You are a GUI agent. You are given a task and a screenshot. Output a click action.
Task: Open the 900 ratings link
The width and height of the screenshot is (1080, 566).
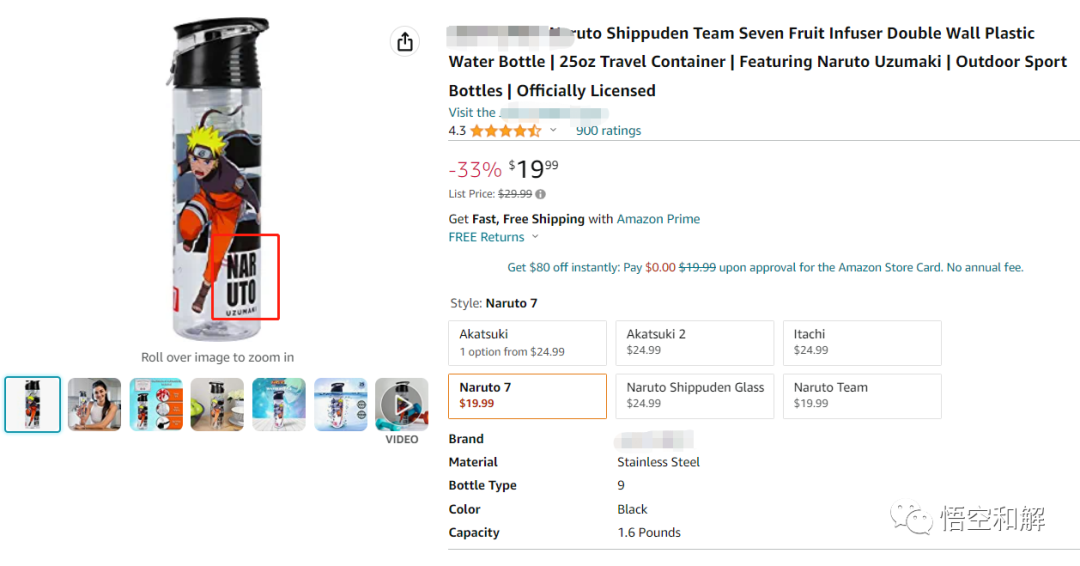[608, 131]
